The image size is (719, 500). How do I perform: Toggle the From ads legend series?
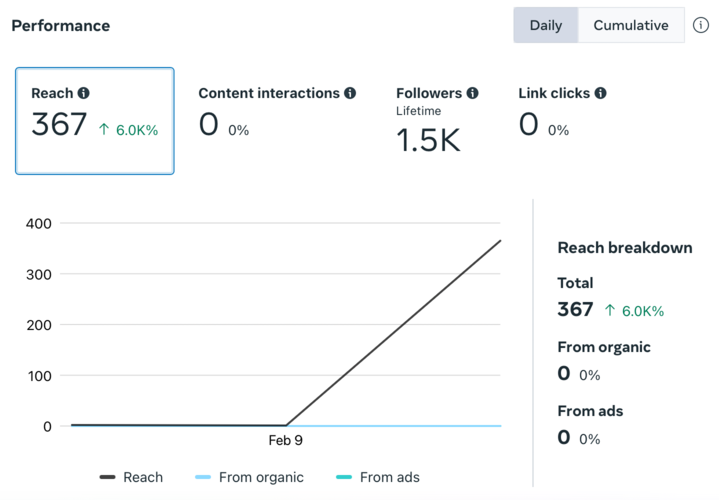[378, 477]
